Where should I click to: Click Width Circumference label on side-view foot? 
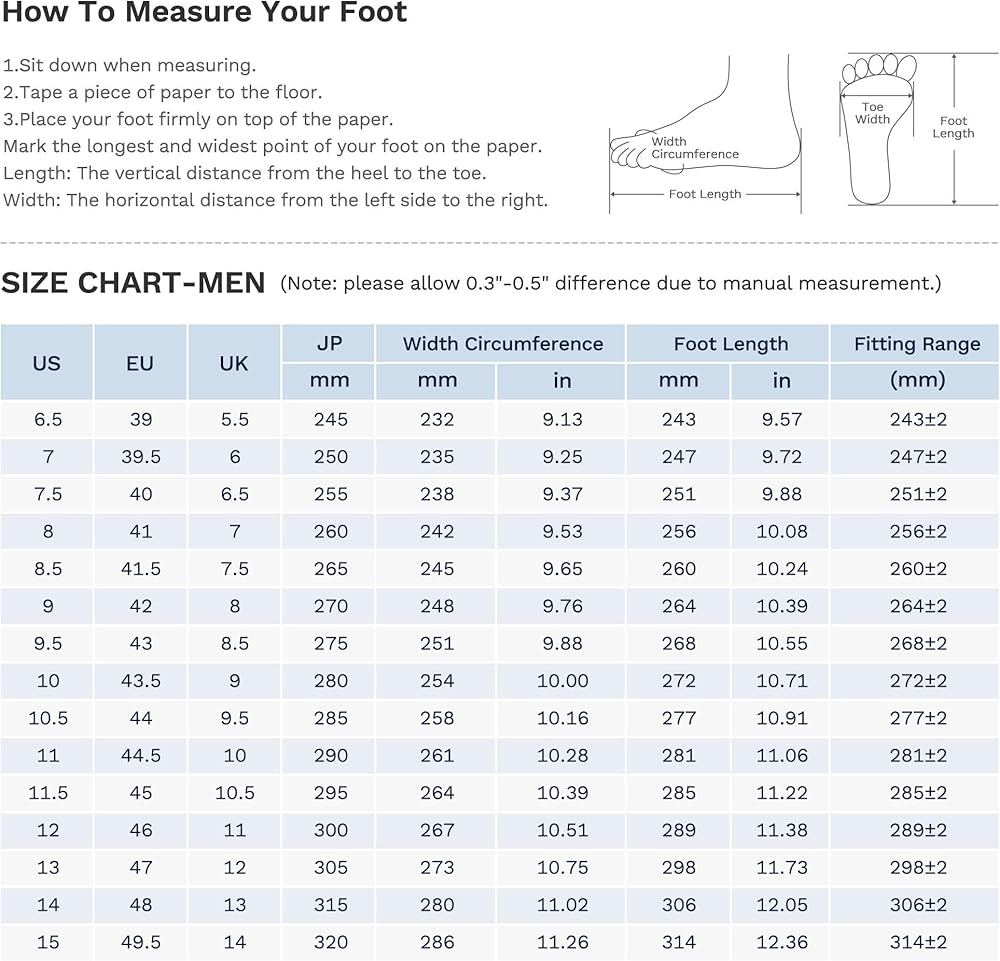point(694,148)
